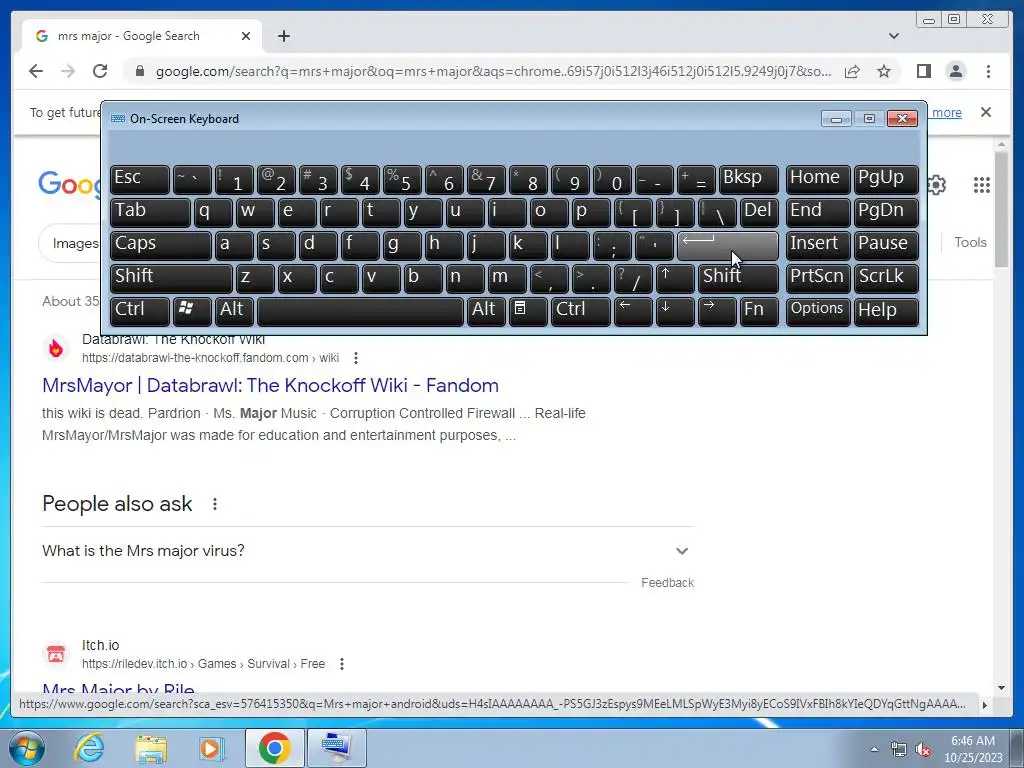
Task: Click the Databrawl flame favicon
Action: (56, 348)
